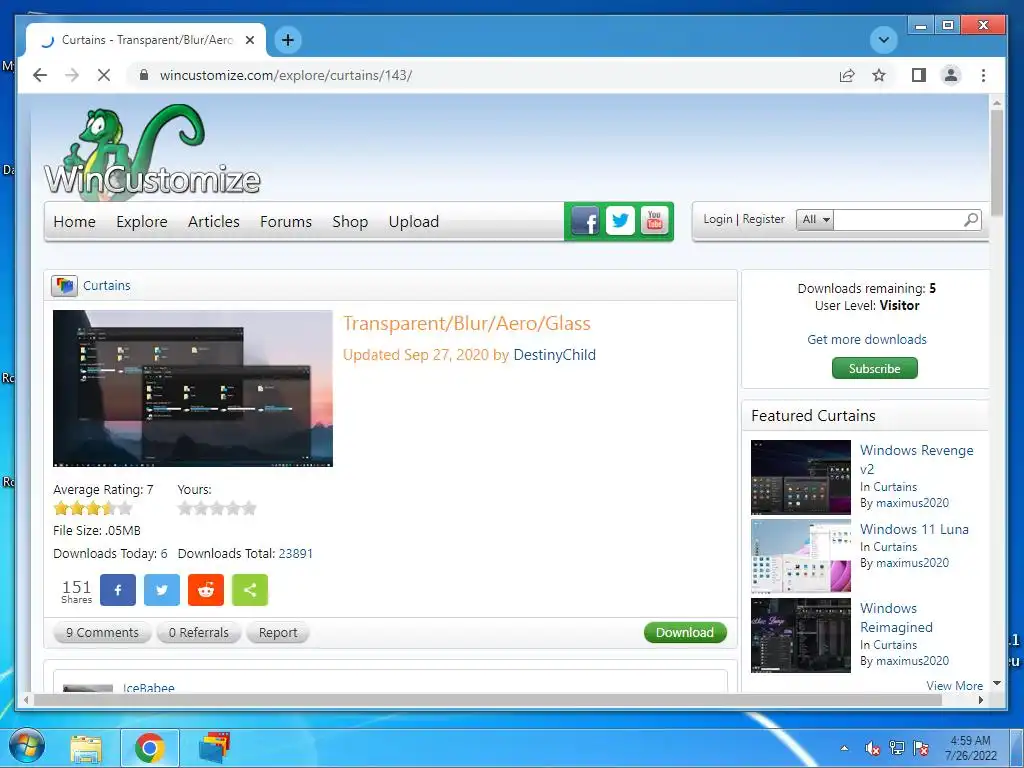This screenshot has width=1024, height=768.
Task: Open the Windows Reimagined thumbnail
Action: click(x=801, y=635)
